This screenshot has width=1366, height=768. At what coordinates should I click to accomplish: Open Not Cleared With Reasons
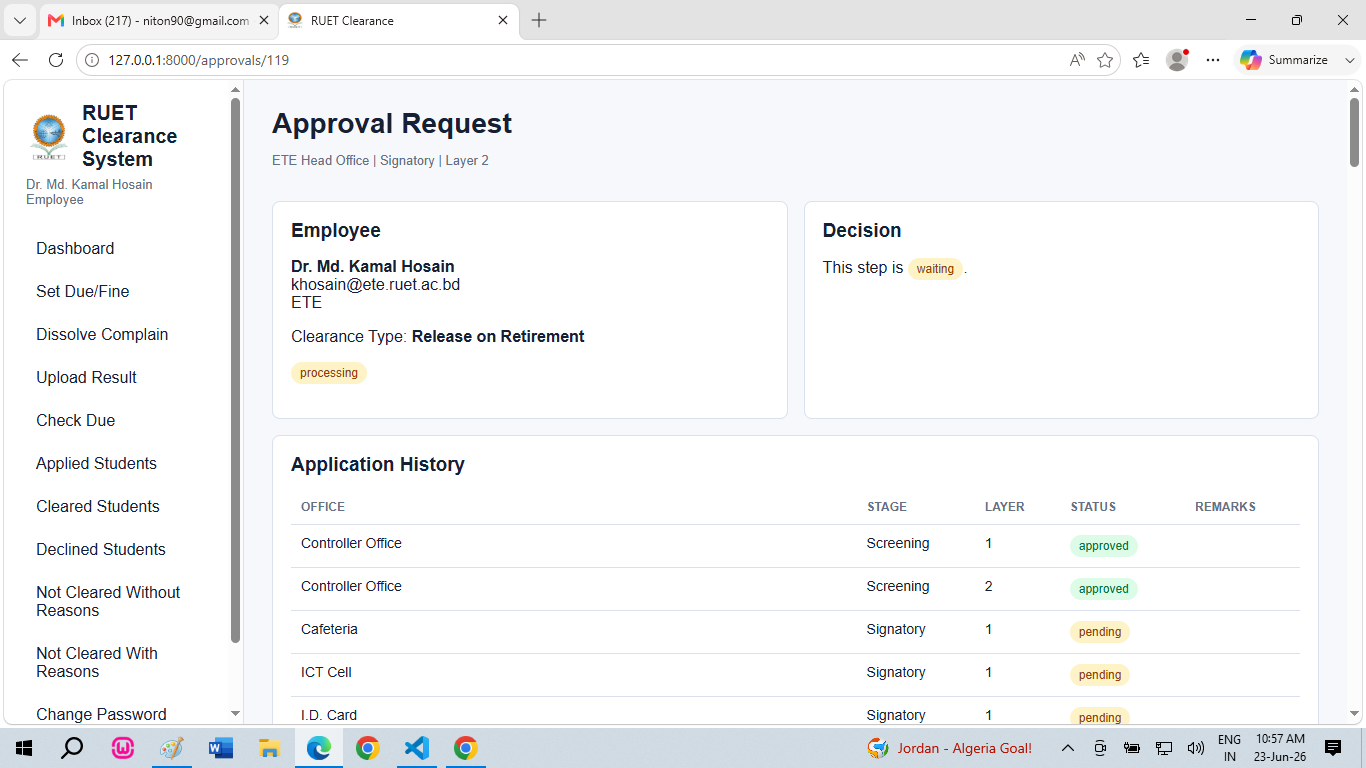[x=97, y=662]
